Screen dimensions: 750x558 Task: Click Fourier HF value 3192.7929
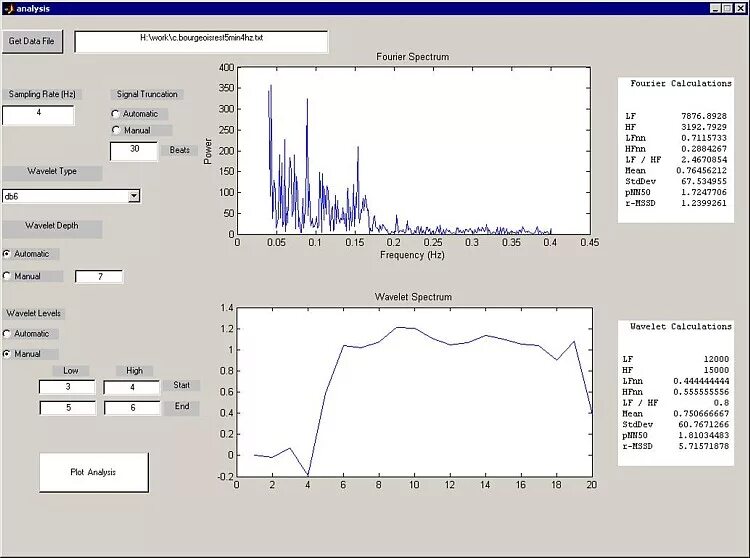tap(704, 127)
